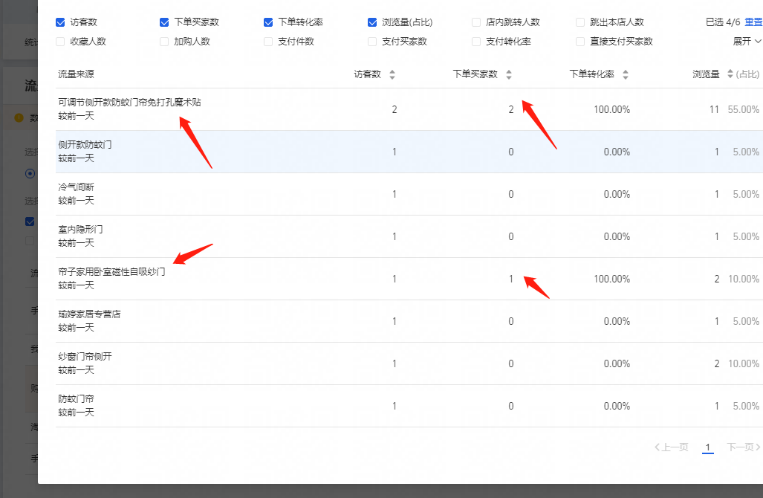763x498 pixels.
Task: Uncheck the 访客数 checkbox
Action: [x=60, y=22]
